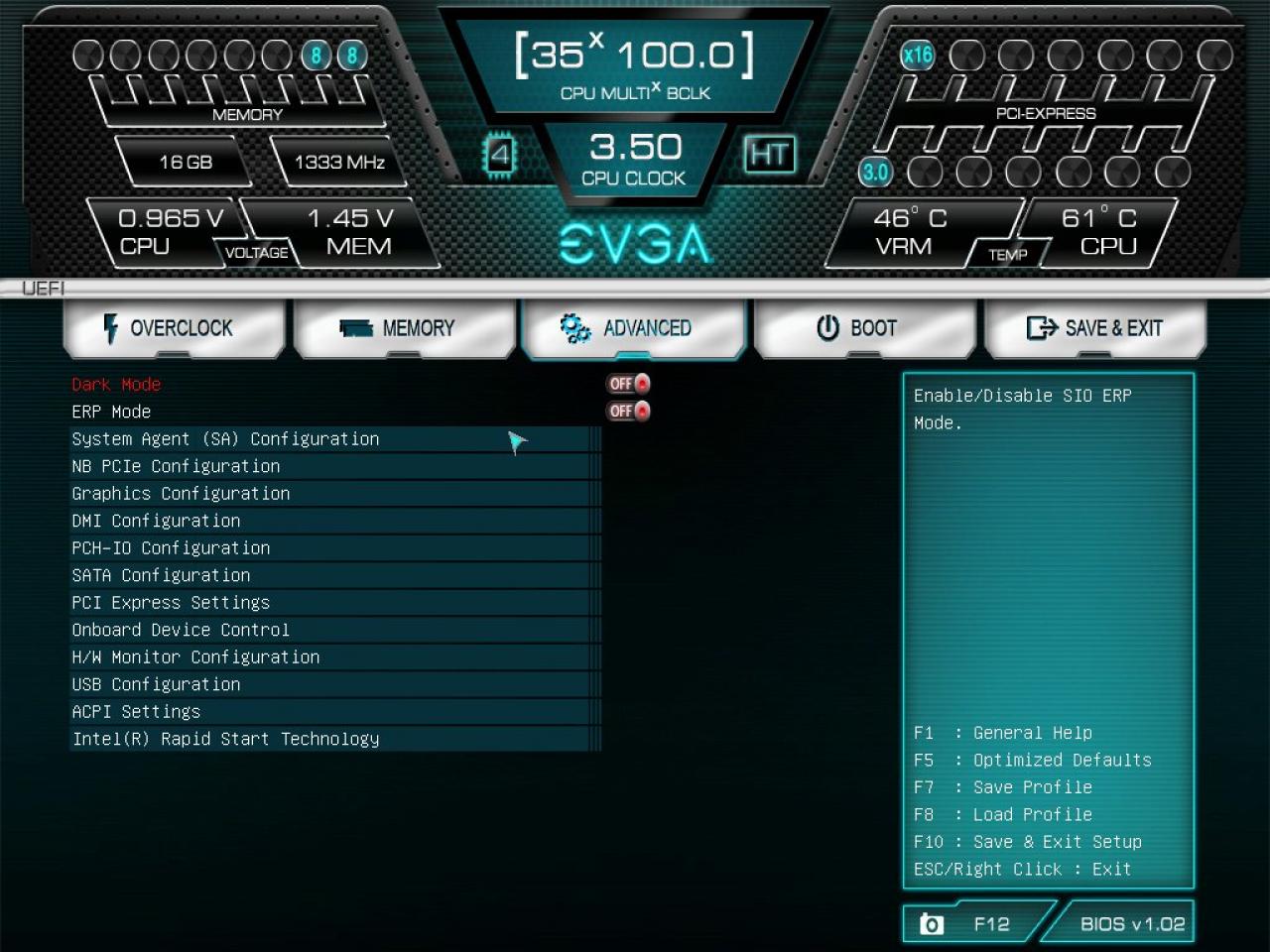Viewport: 1270px width, 952px height.
Task: Open ACPI Settings submenu
Action: point(335,712)
